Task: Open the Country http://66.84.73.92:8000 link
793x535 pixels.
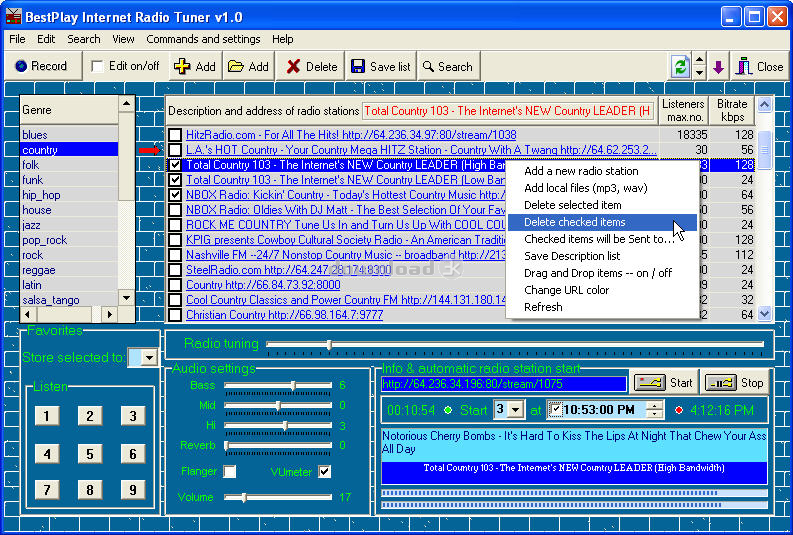Action: click(263, 285)
